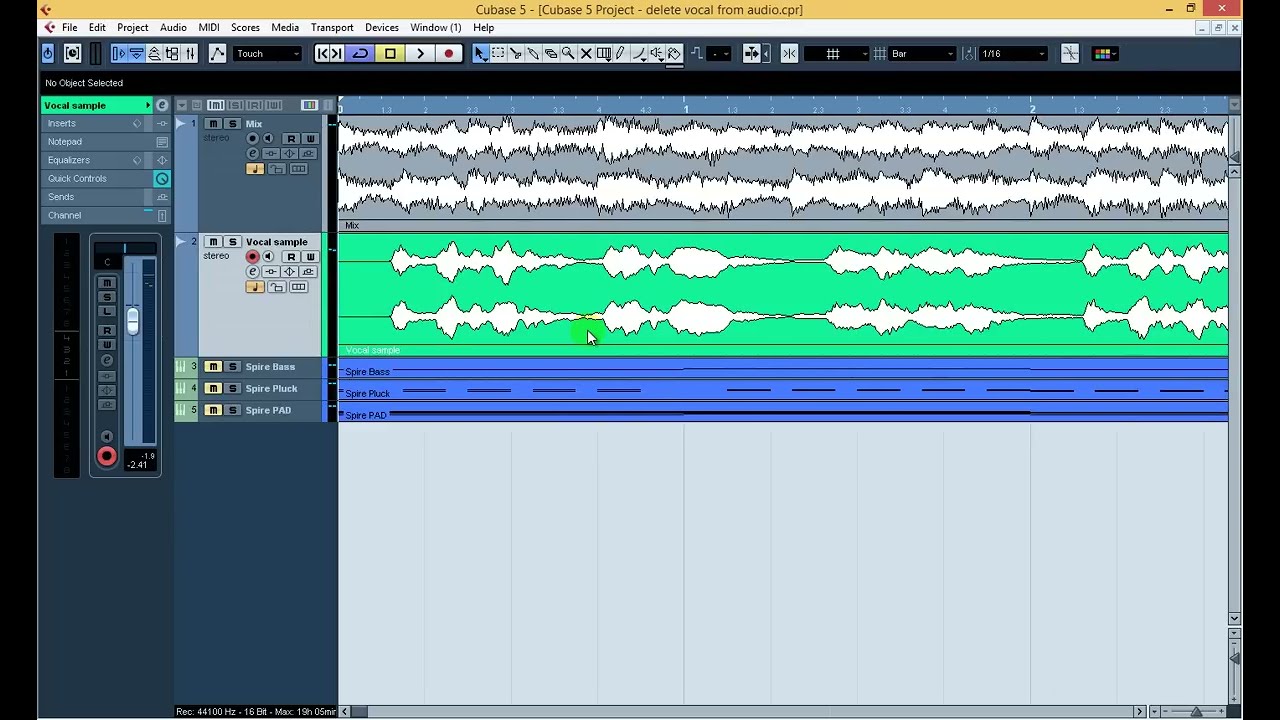Open the Audio menu
This screenshot has width=1280, height=720.
pyautogui.click(x=173, y=27)
